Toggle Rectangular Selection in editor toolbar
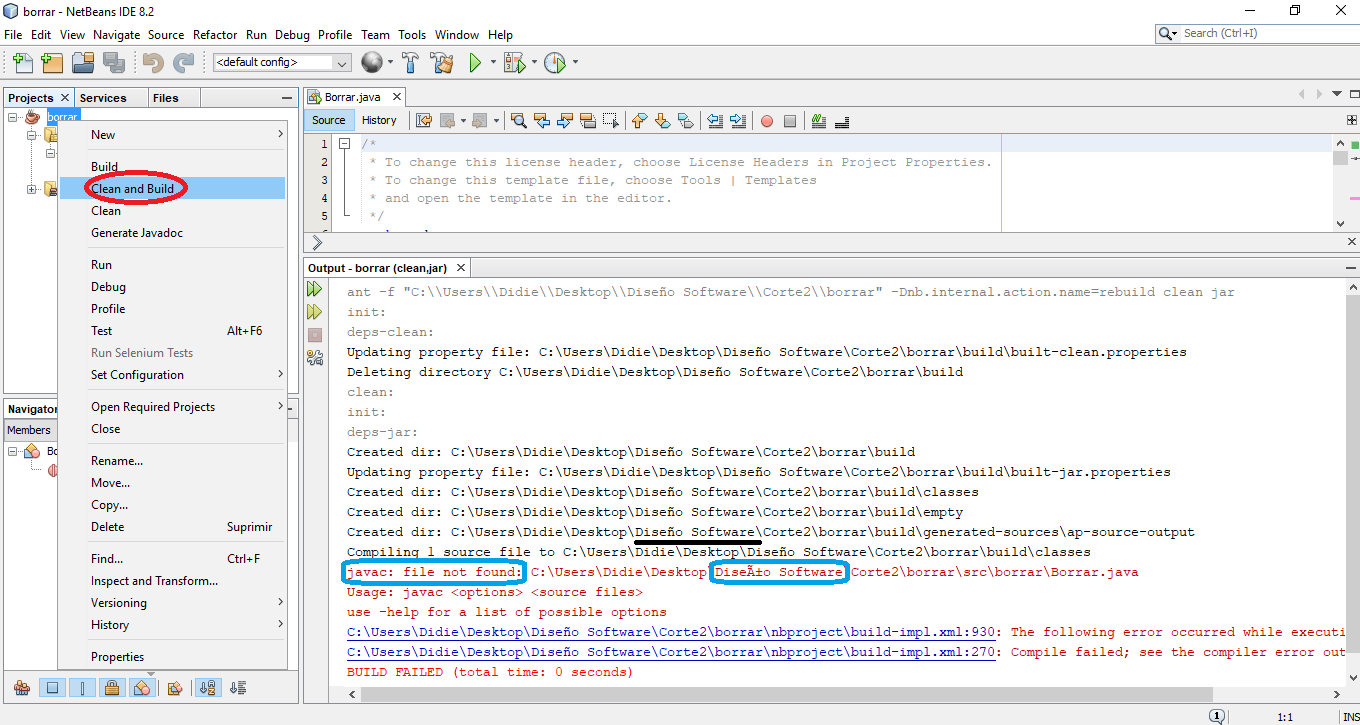 pyautogui.click(x=611, y=121)
